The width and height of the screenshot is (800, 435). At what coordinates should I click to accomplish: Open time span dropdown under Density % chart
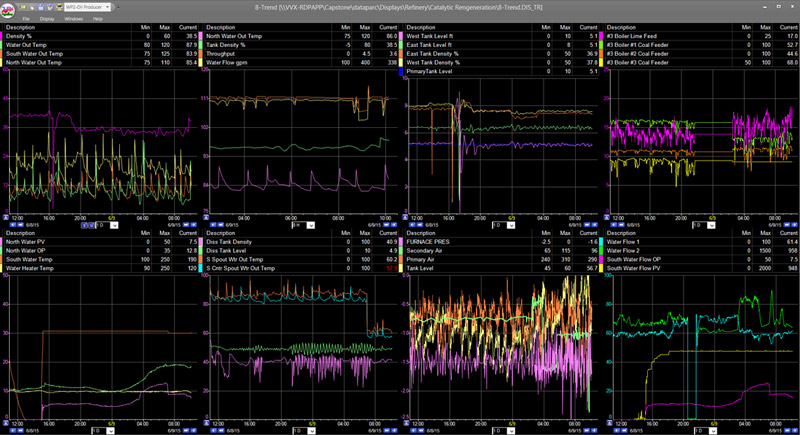(x=114, y=225)
